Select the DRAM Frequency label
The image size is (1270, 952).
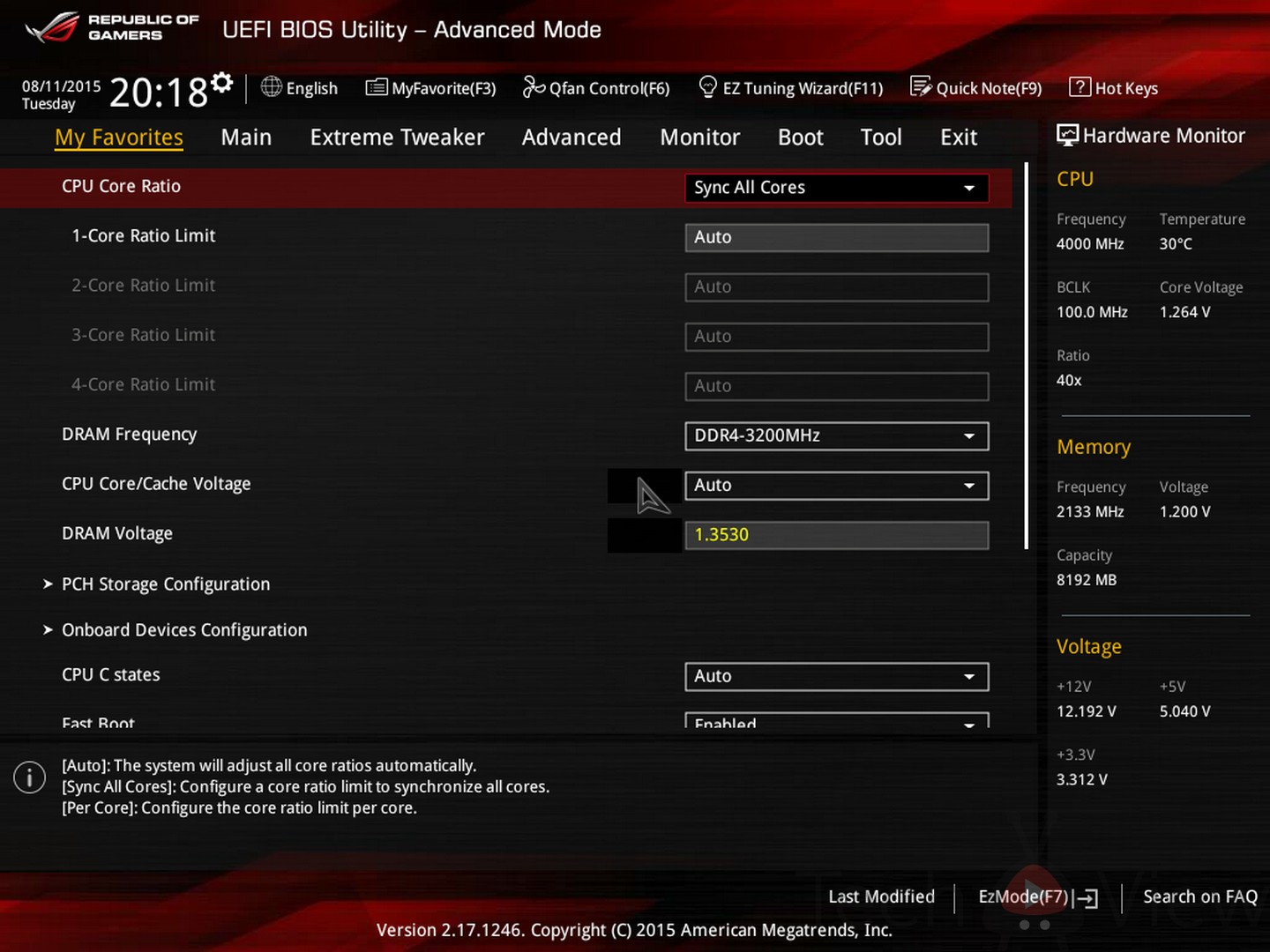[129, 435]
